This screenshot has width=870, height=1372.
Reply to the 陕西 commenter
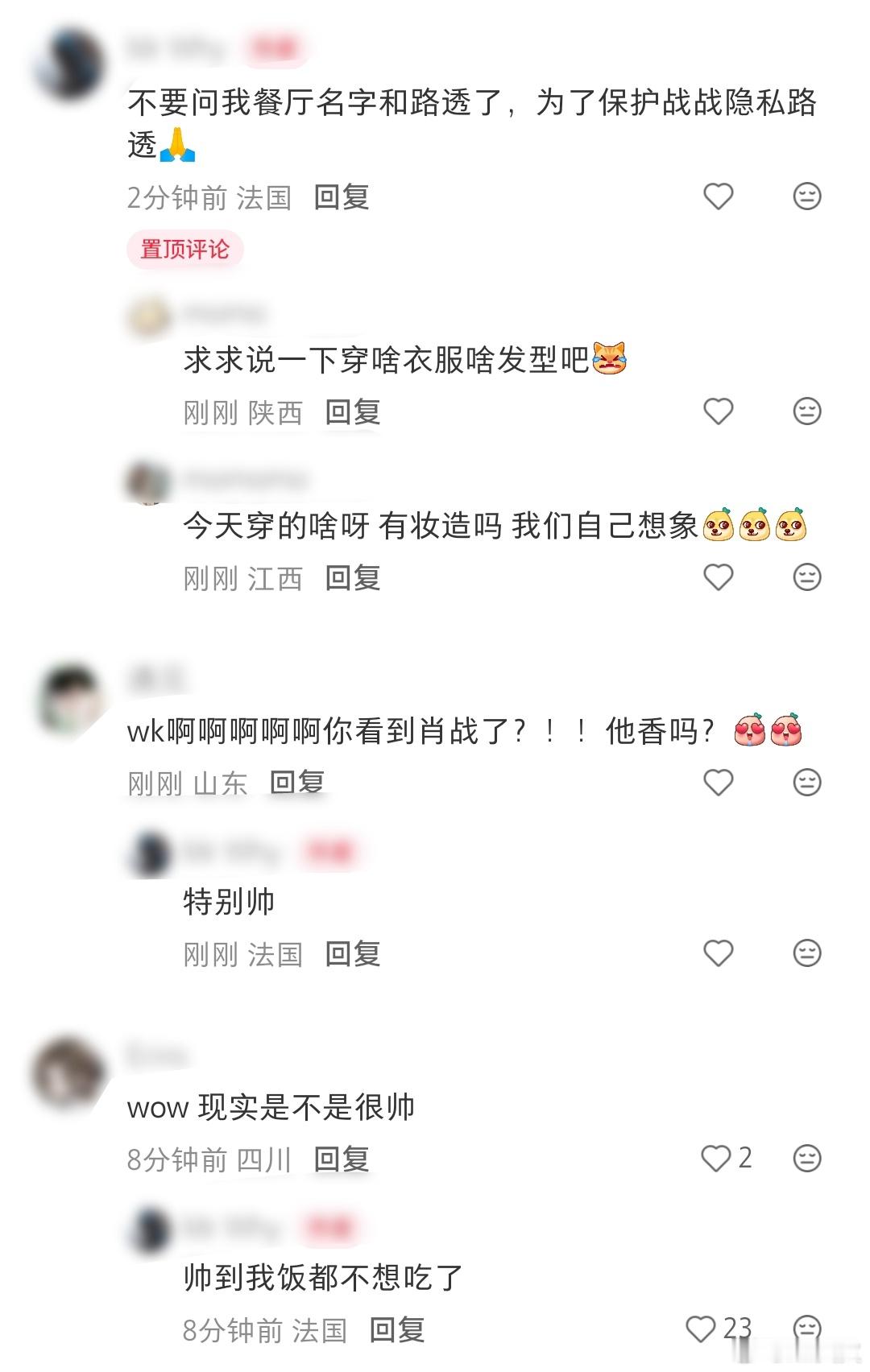click(353, 412)
